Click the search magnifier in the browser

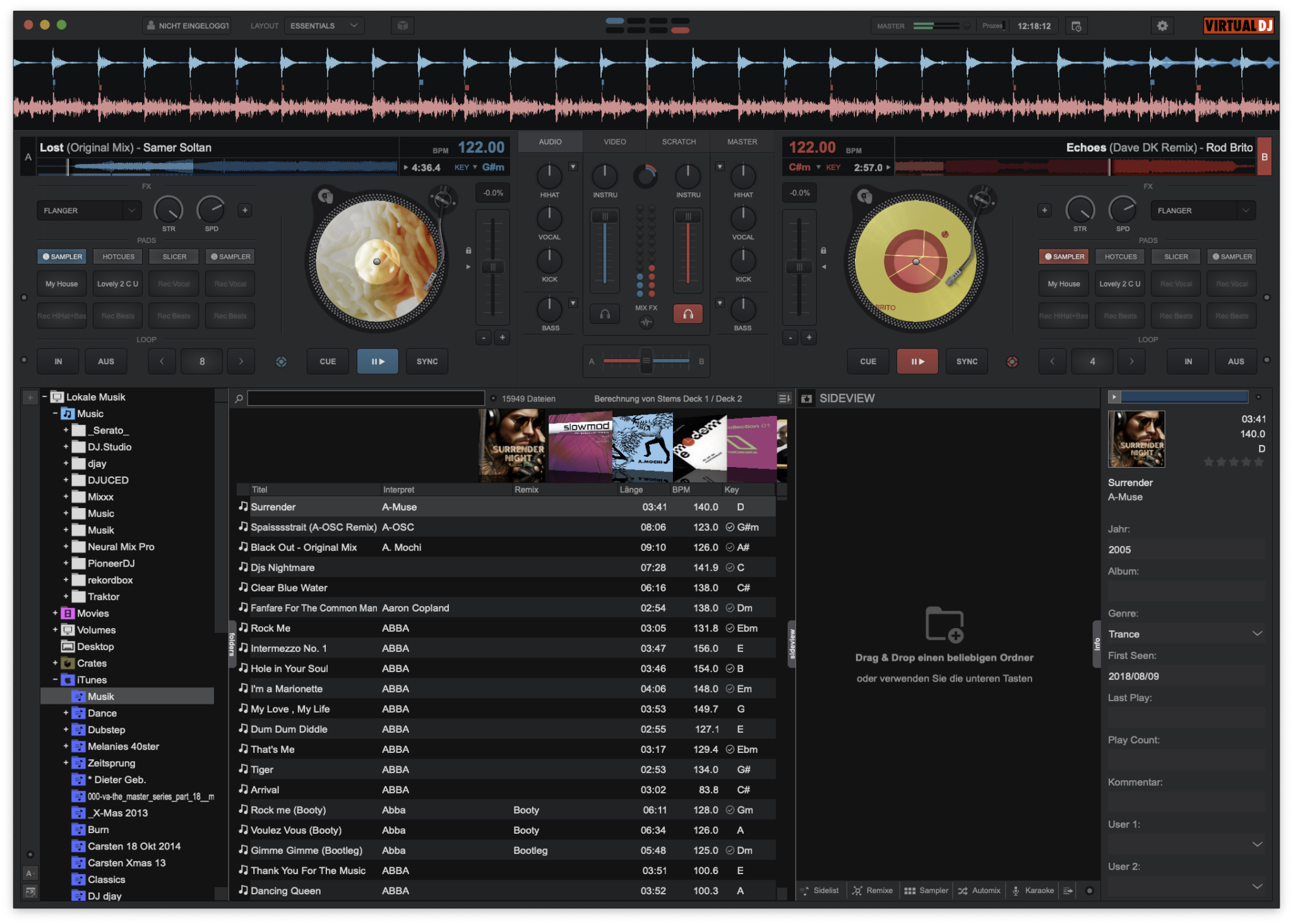click(x=239, y=398)
